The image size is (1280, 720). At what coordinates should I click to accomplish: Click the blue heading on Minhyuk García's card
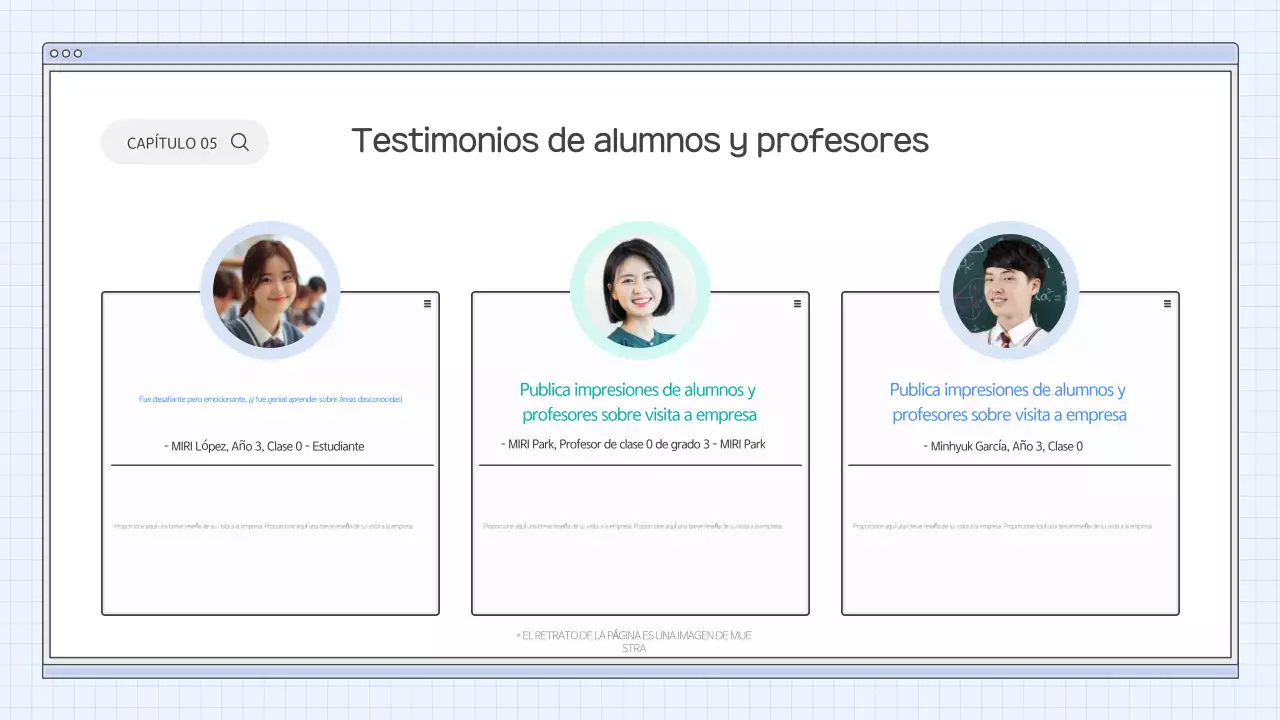pyautogui.click(x=1010, y=401)
